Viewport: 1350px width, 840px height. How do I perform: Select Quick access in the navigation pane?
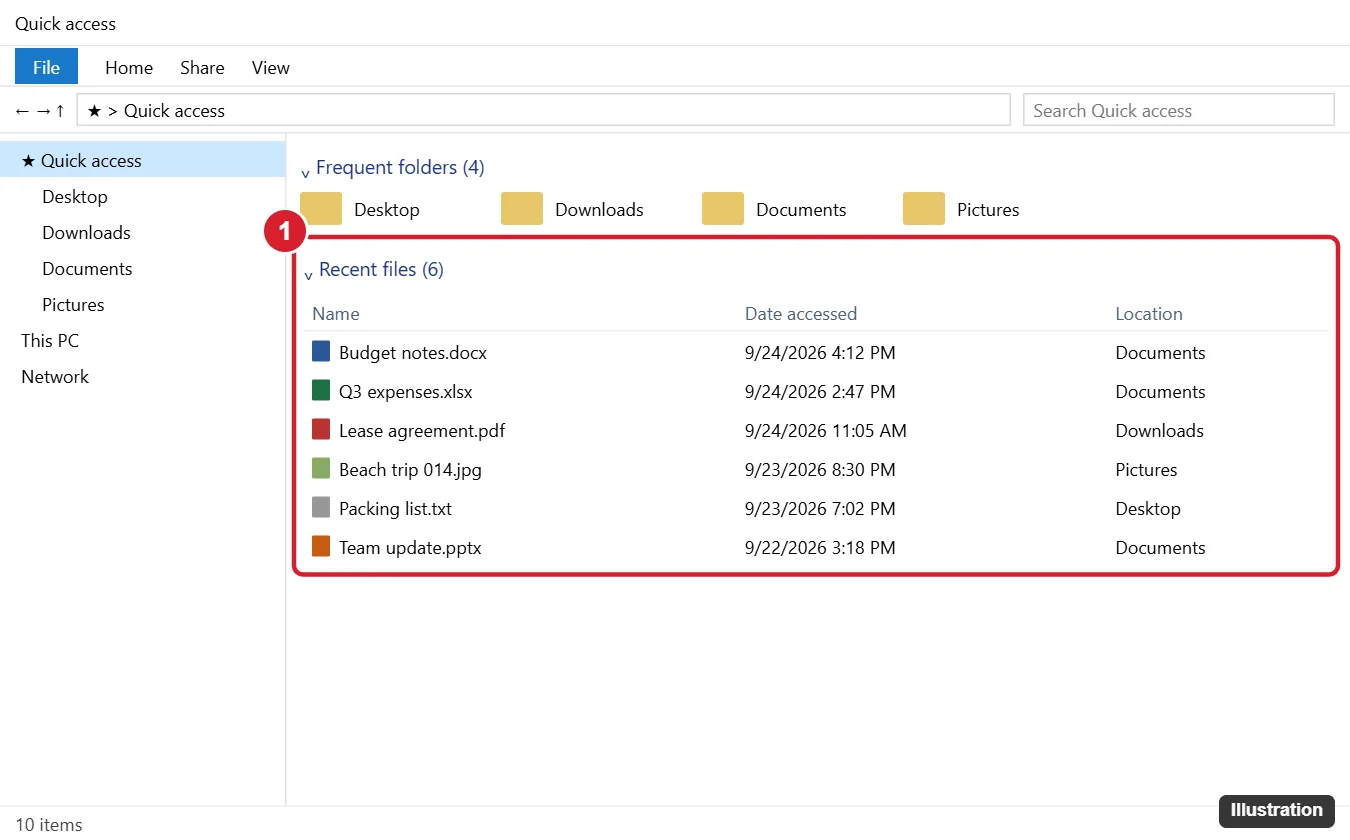(143, 160)
